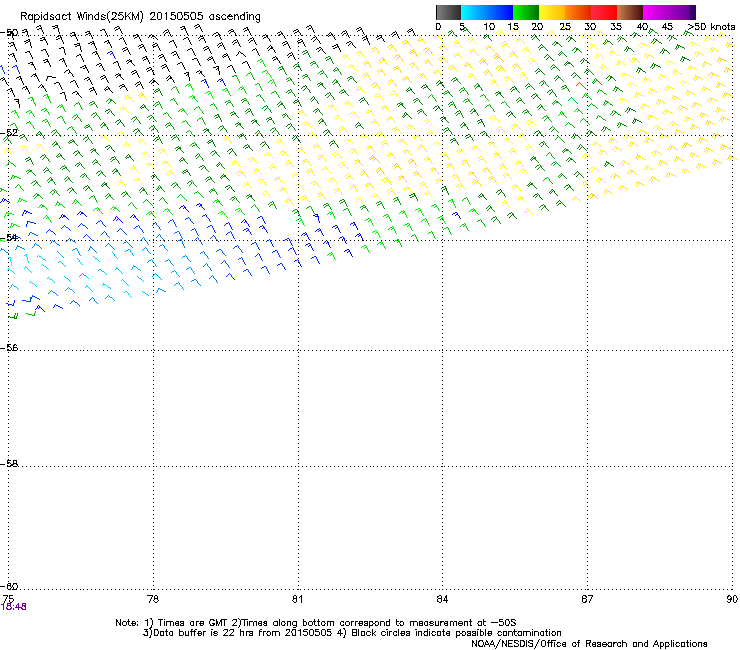Click the longitude label '78'
740x650 pixels.
(x=153, y=599)
